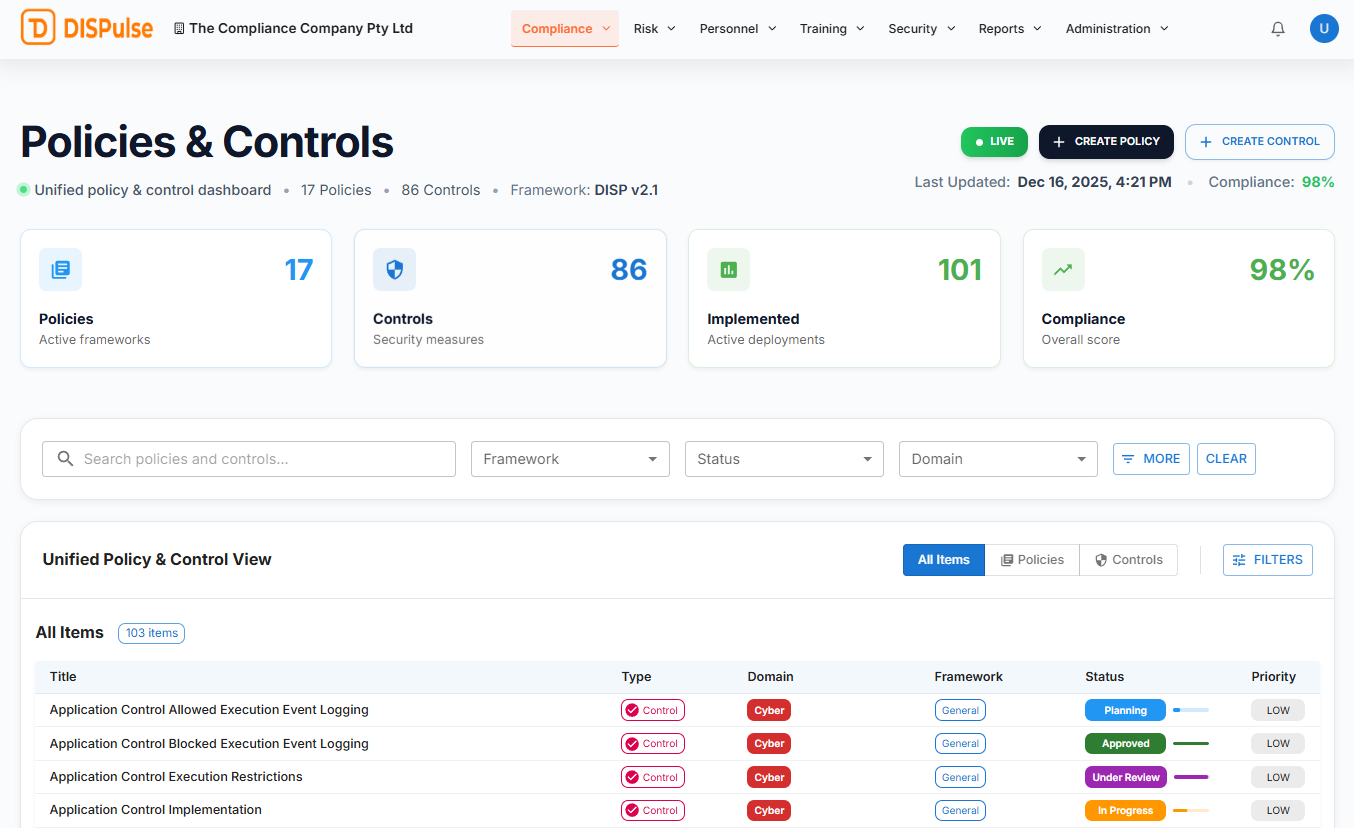Screen dimensions: 1354x828
Task: Open the Risk menu
Action: click(655, 29)
